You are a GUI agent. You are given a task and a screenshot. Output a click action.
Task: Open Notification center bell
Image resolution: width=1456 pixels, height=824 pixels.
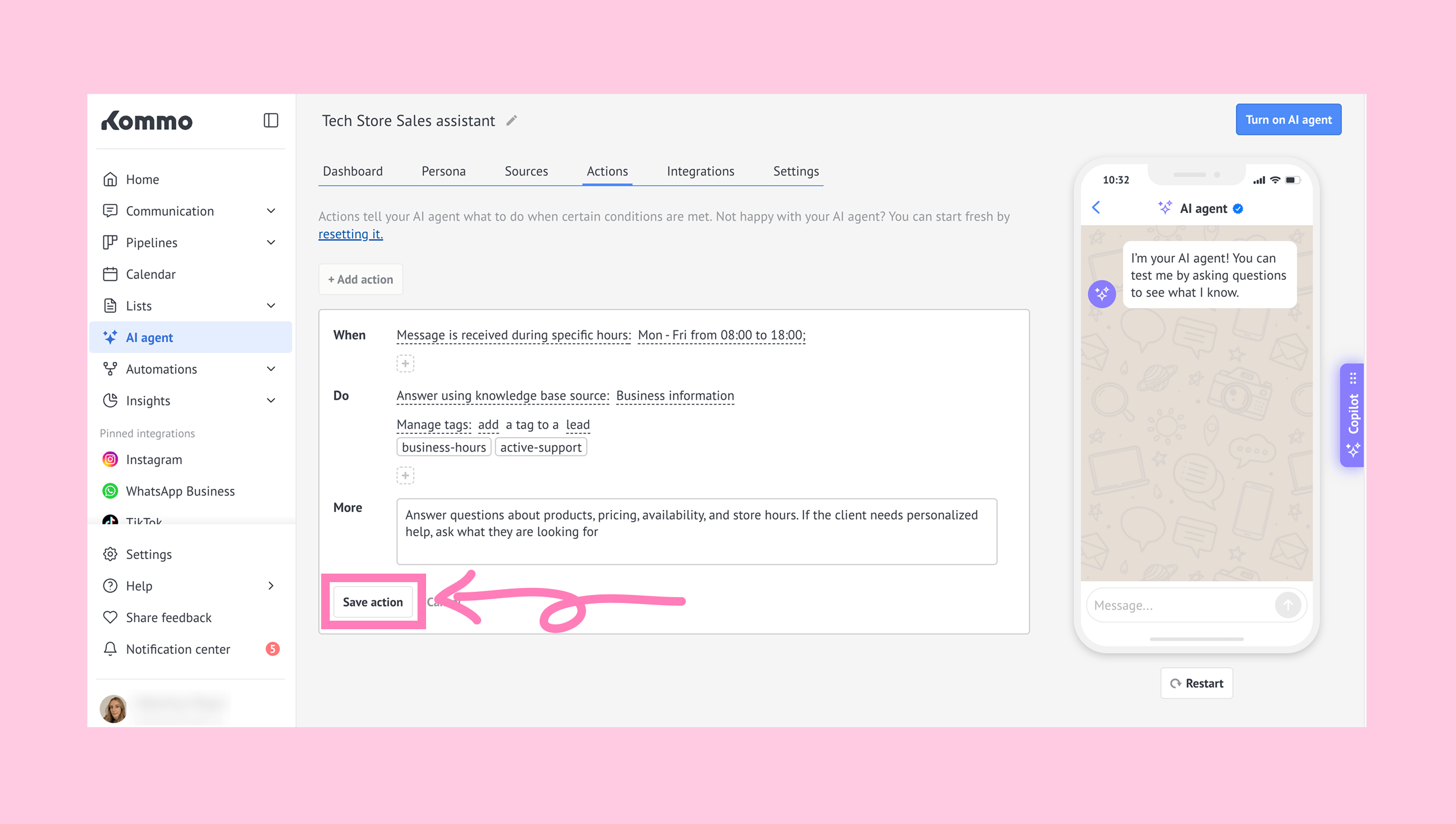pos(110,649)
